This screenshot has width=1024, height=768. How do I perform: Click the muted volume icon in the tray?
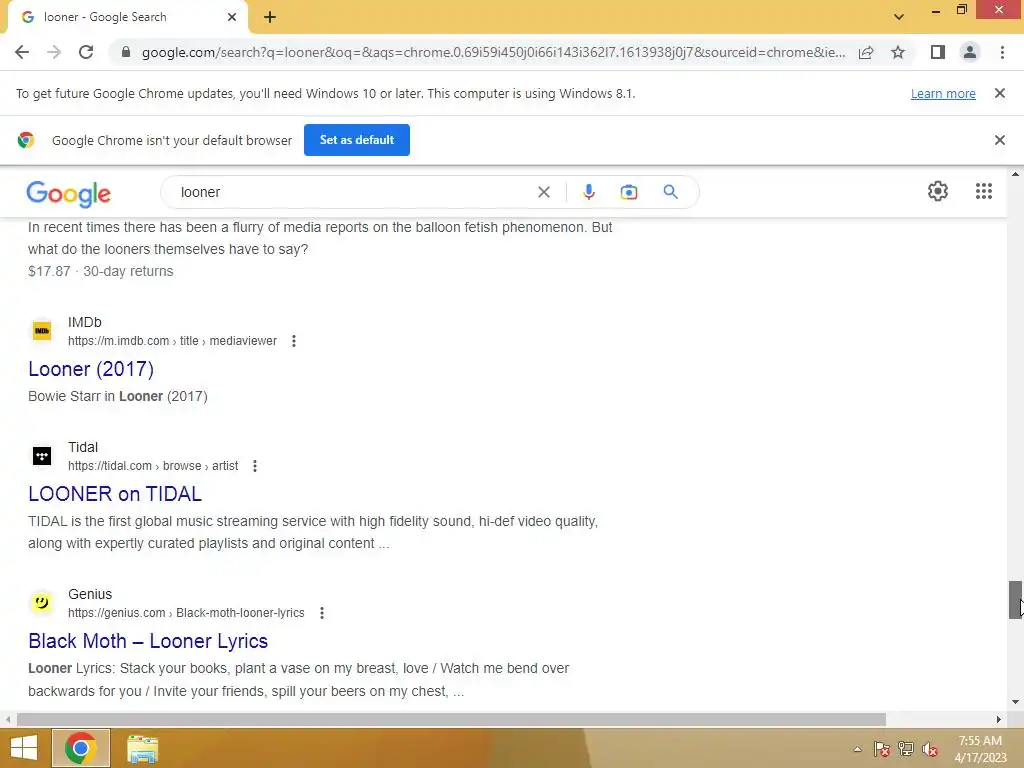930,749
